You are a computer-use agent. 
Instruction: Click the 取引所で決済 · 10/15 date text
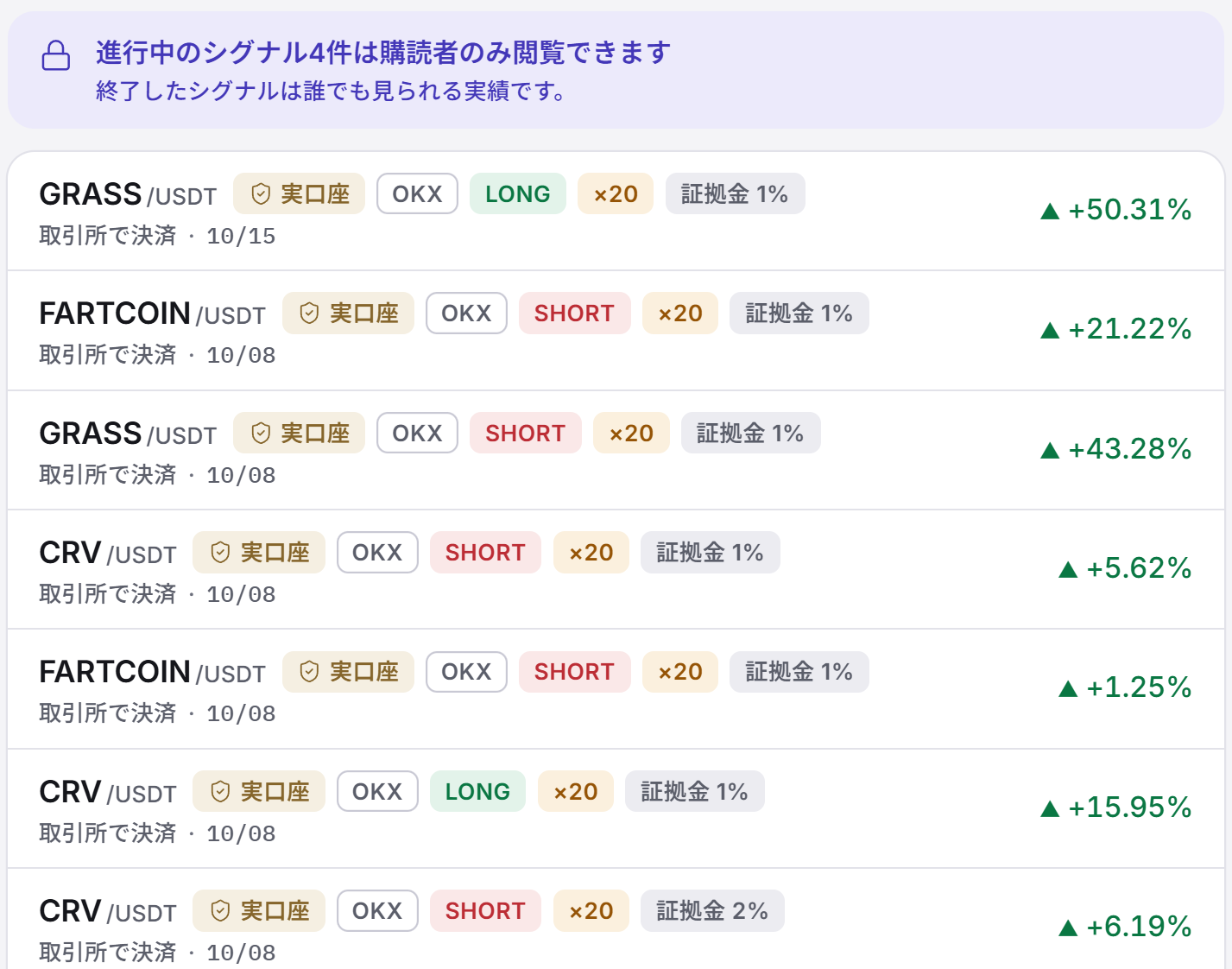[157, 236]
